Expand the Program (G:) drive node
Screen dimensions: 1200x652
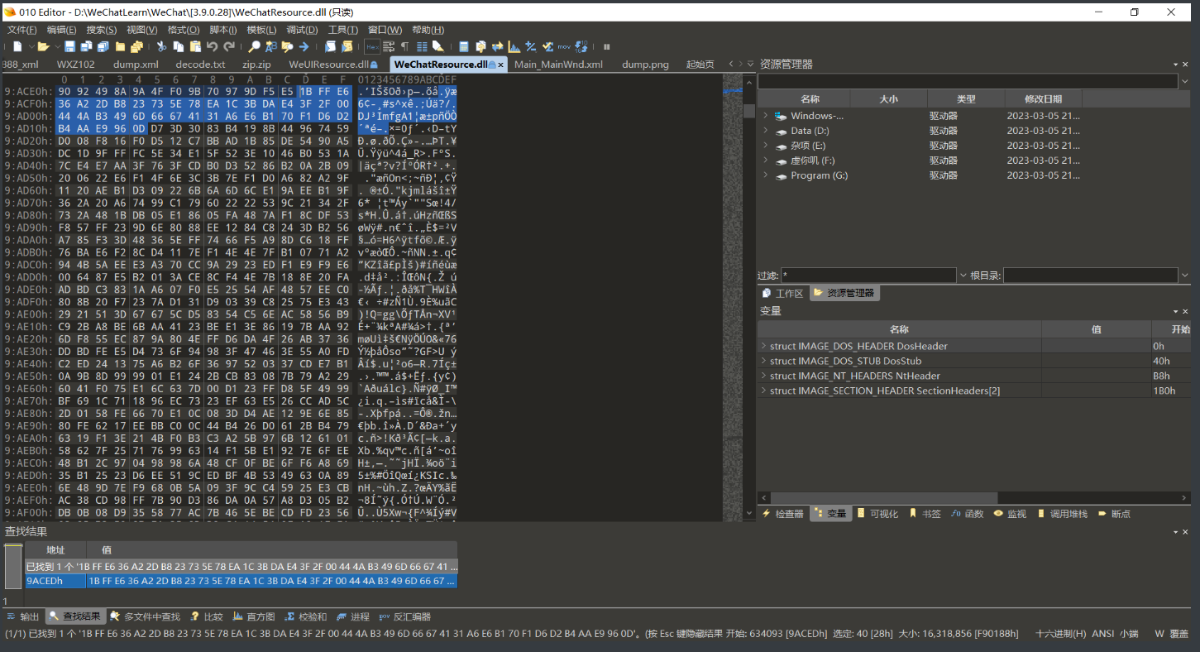tap(765, 175)
